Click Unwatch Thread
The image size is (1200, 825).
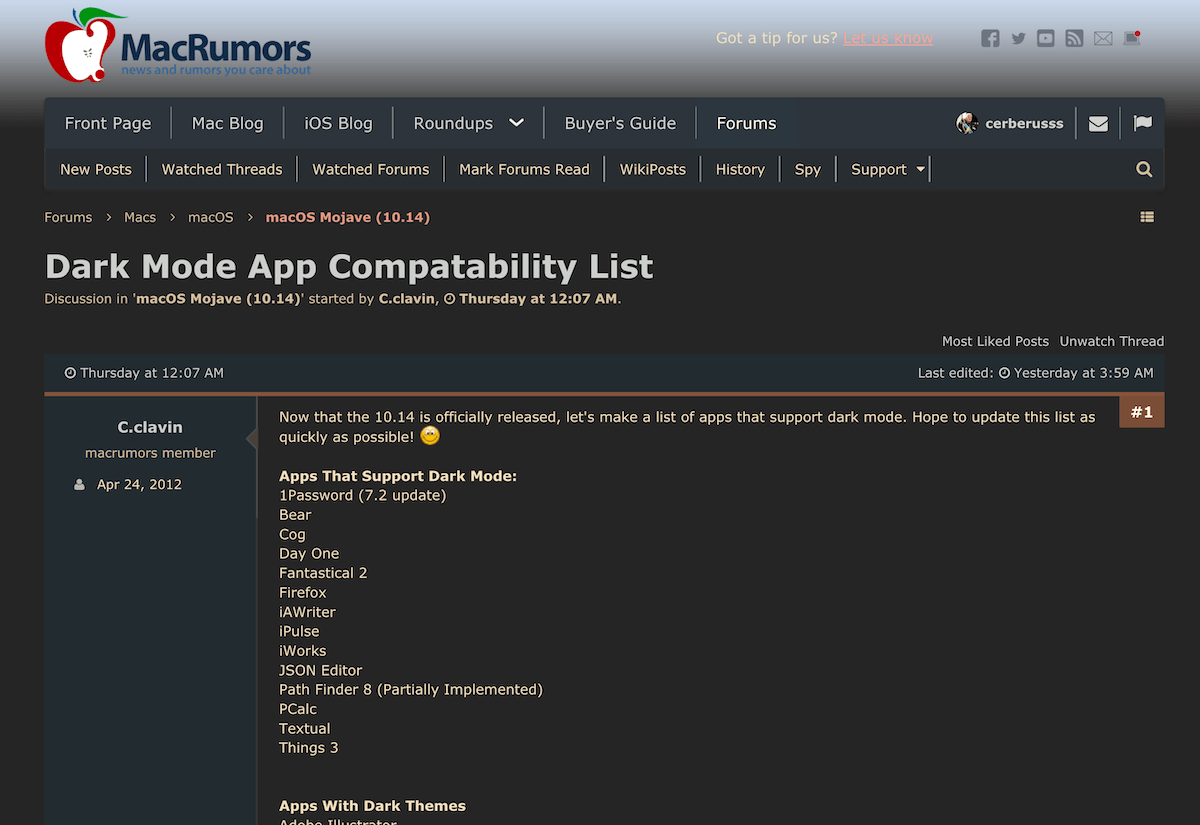(x=1112, y=341)
